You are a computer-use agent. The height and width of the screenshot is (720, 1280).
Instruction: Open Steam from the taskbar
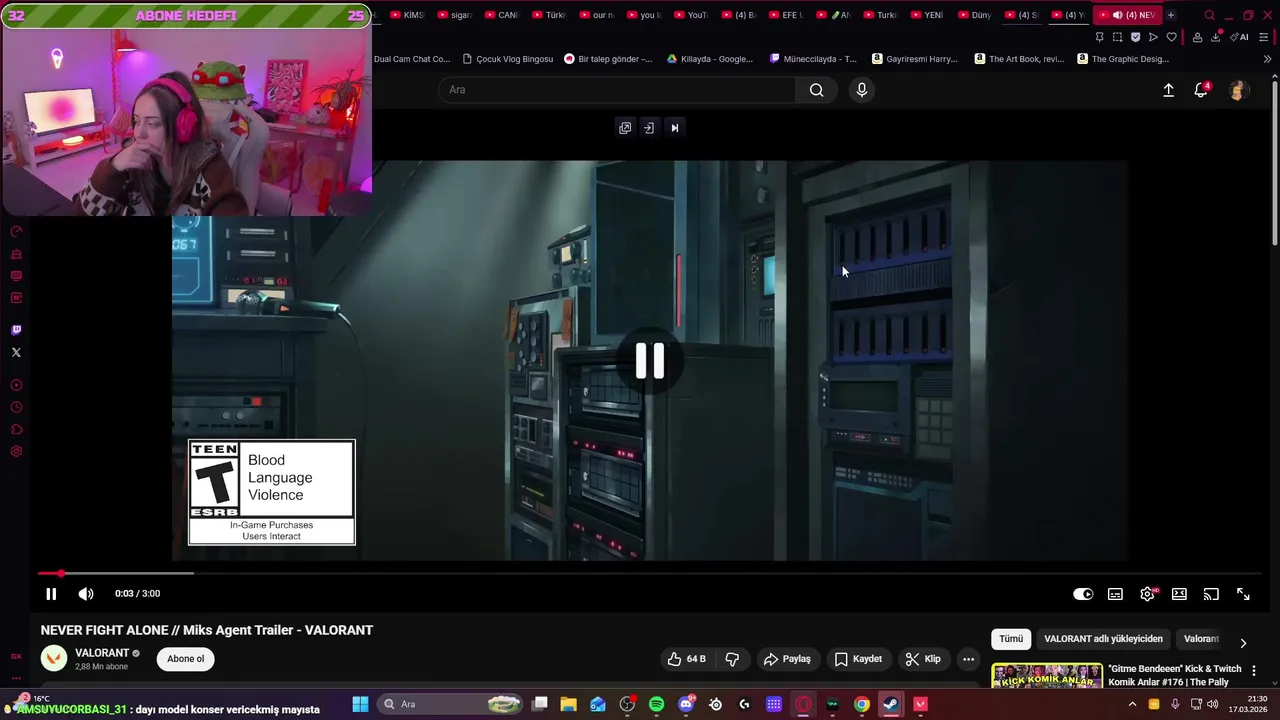(890, 704)
